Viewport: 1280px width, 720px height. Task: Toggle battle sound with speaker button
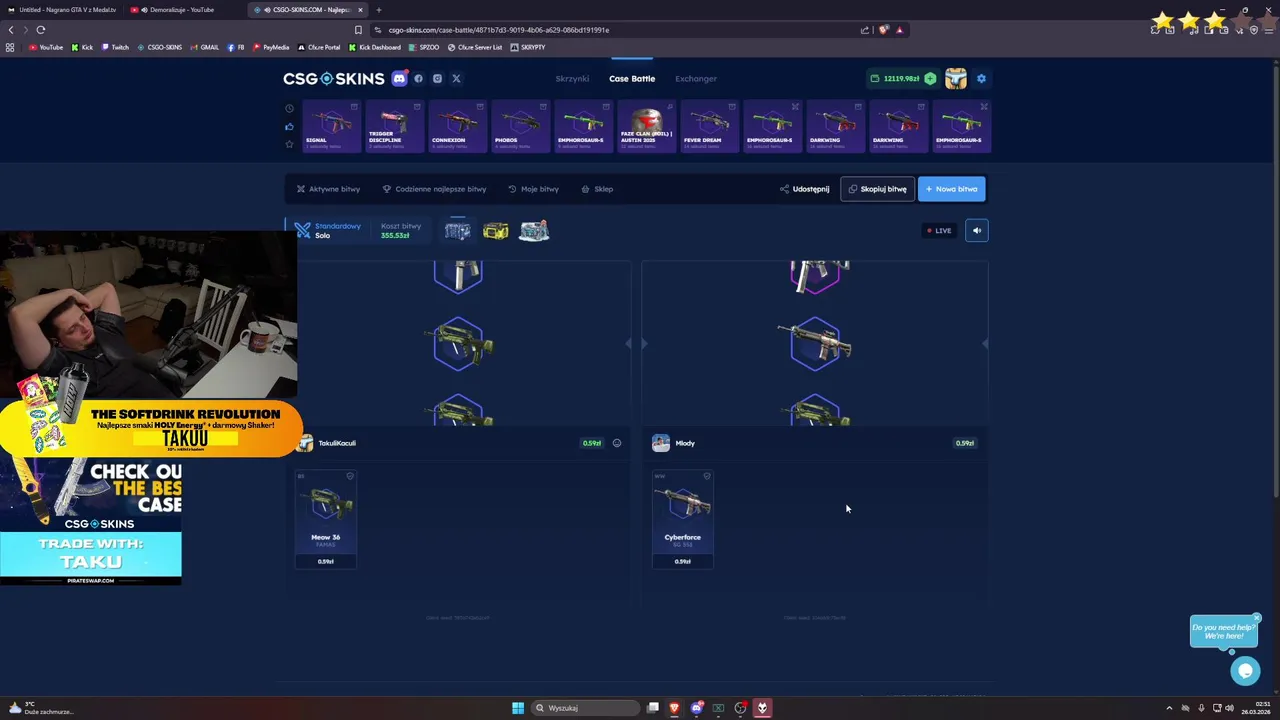pos(977,230)
